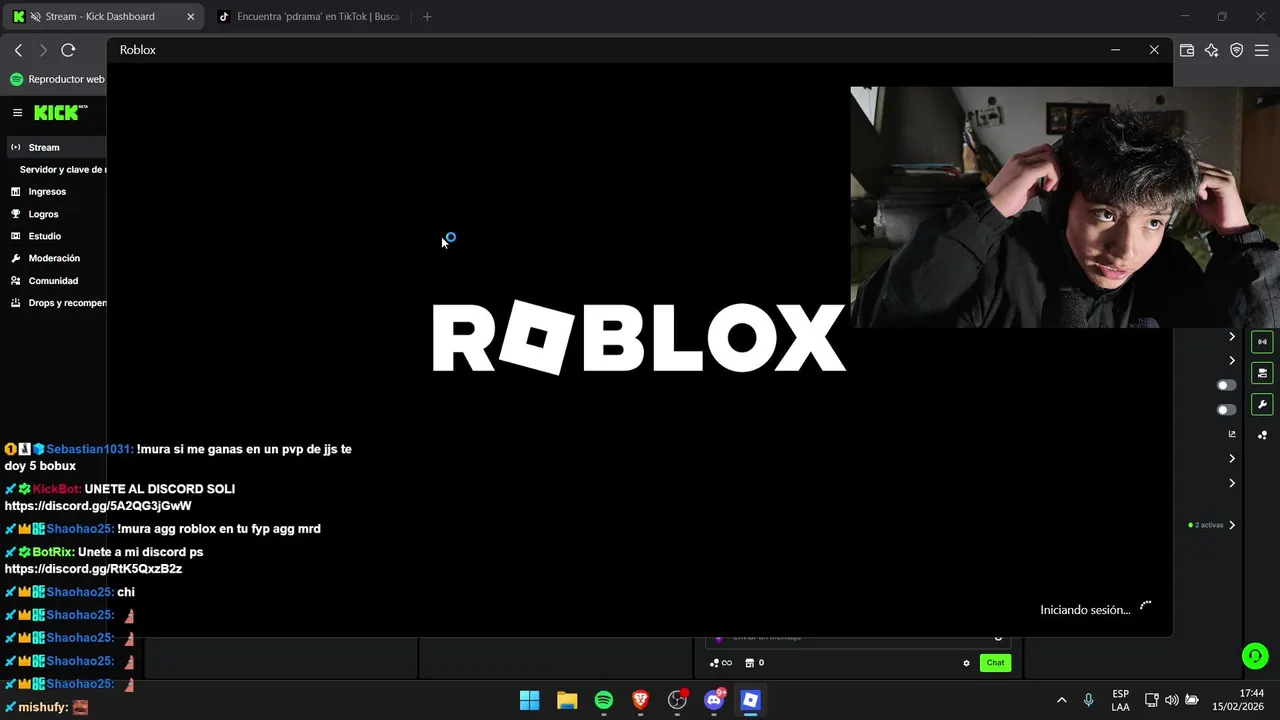
Task: Open OBS Studio from the taskbar
Action: click(x=678, y=700)
